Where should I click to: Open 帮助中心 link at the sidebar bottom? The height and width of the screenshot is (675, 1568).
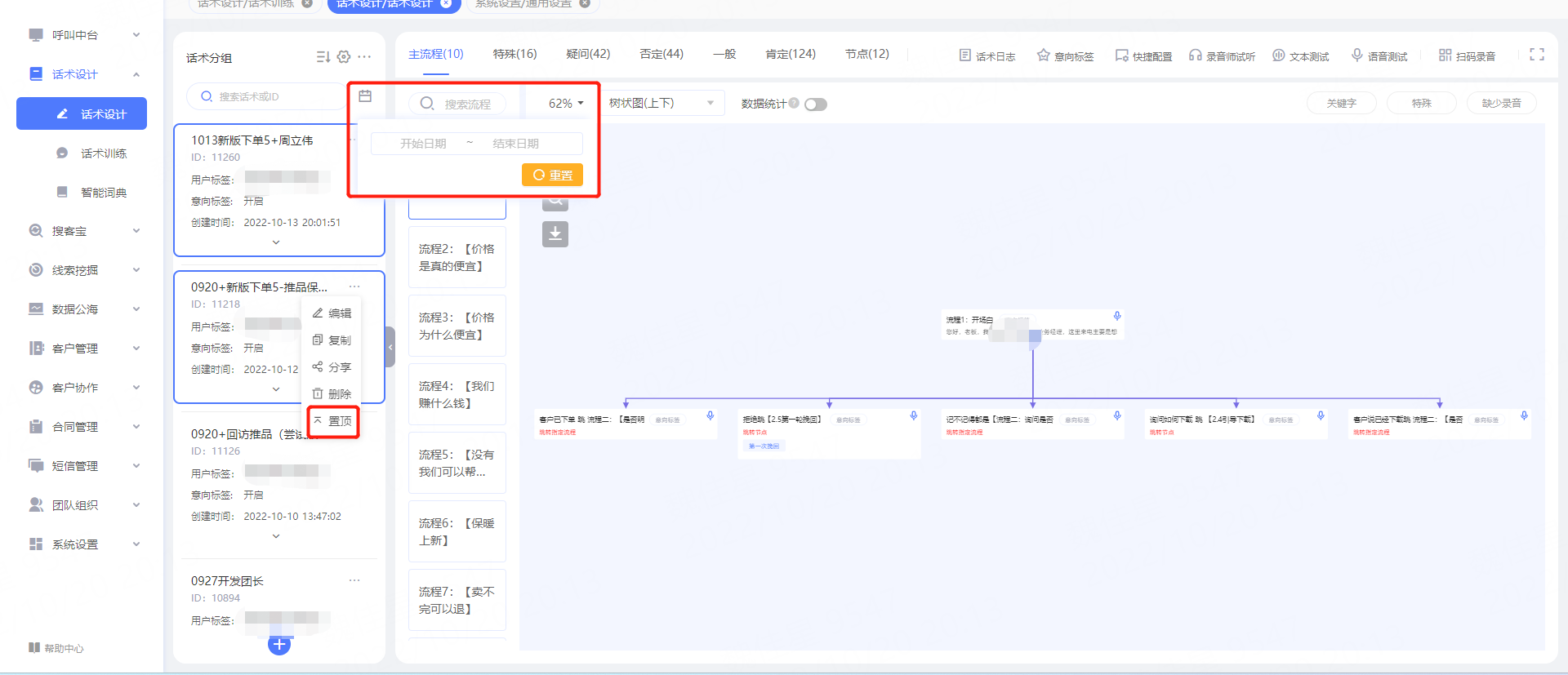pos(56,648)
